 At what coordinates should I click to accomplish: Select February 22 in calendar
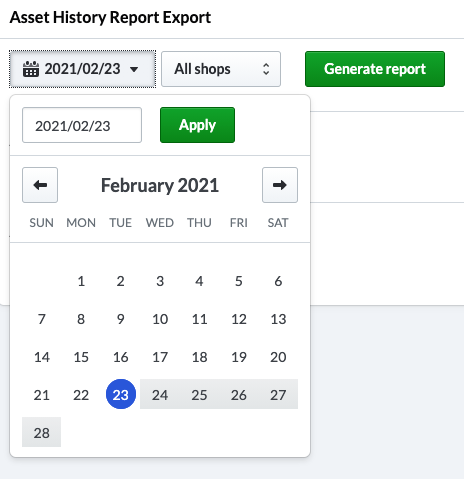pyautogui.click(x=81, y=395)
